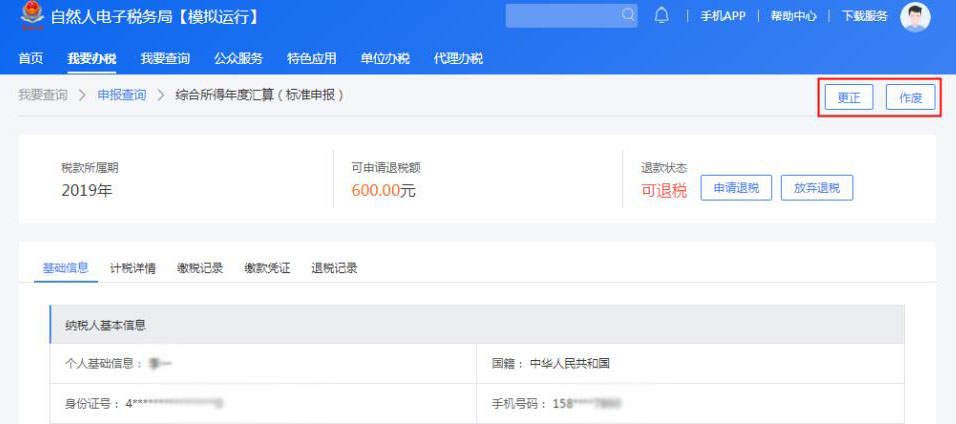Open 公众服务 navigation item
956x424 pixels.
[238, 58]
